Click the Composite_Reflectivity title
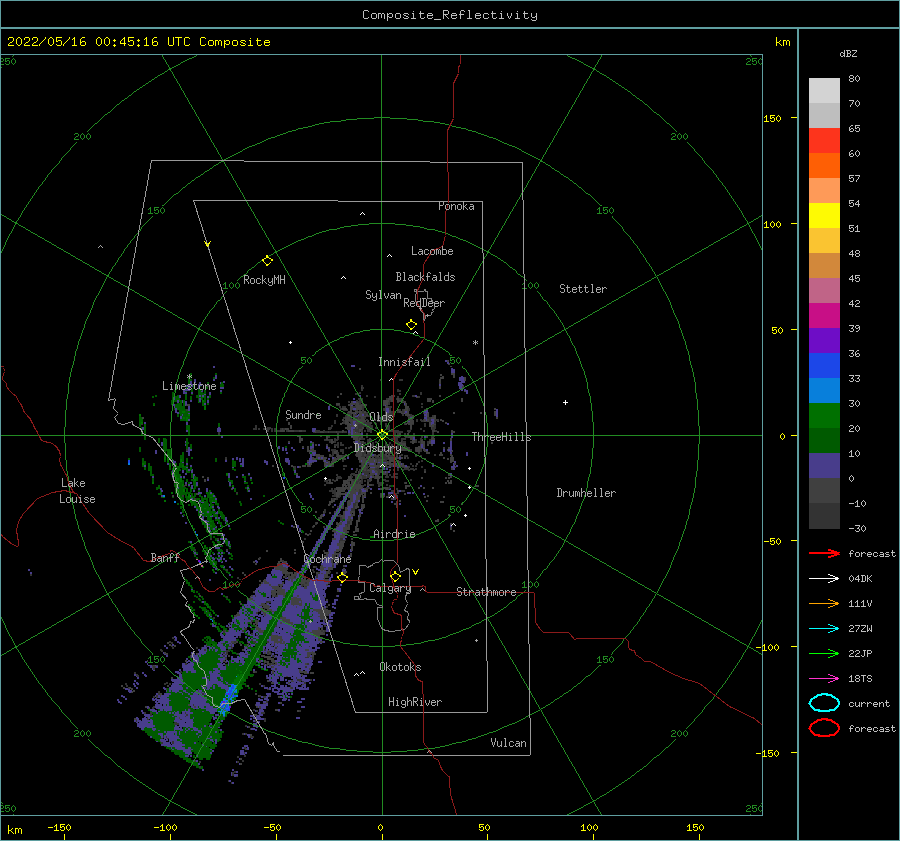900x841 pixels. click(x=450, y=15)
